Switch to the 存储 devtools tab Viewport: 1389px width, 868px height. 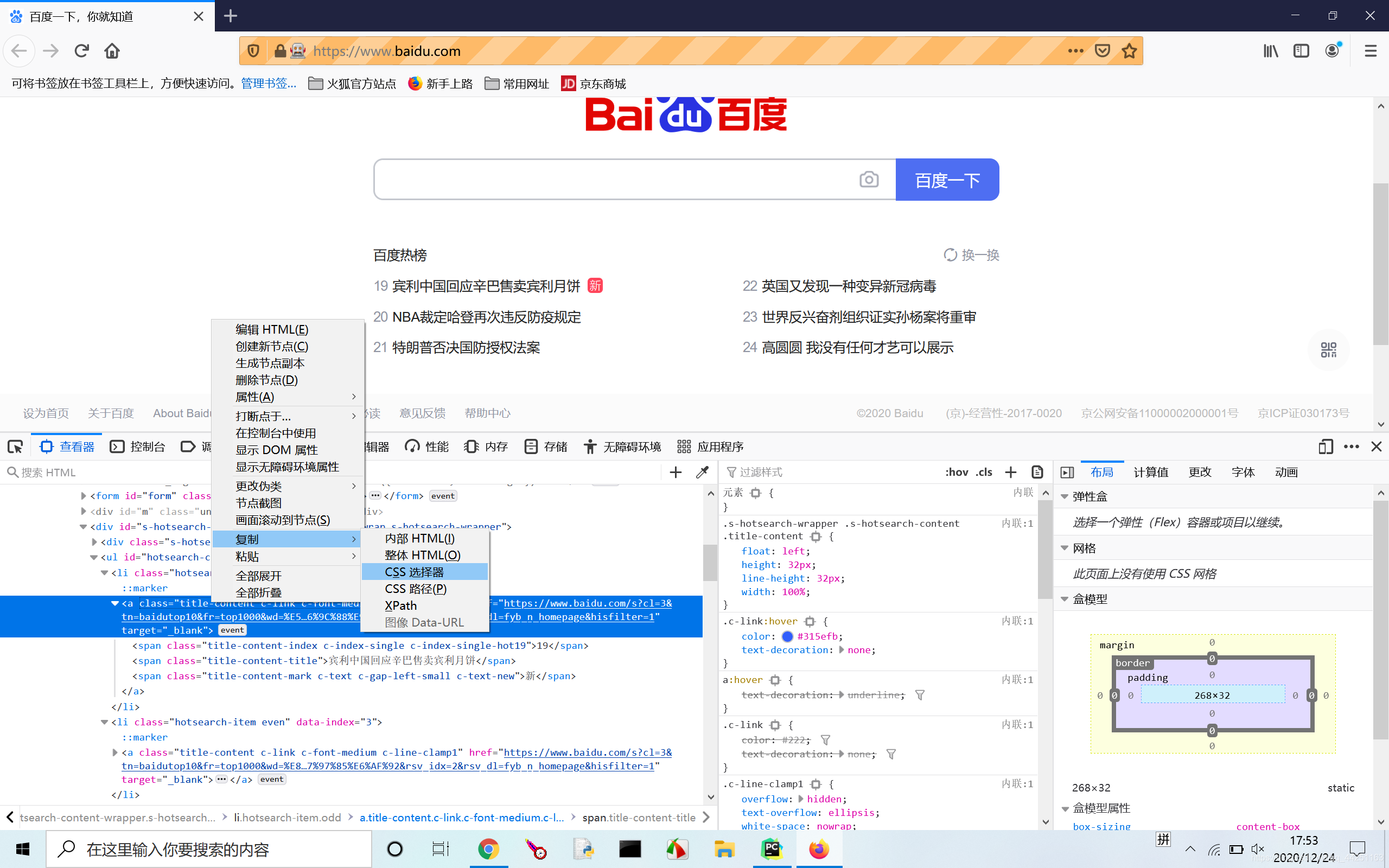(546, 446)
